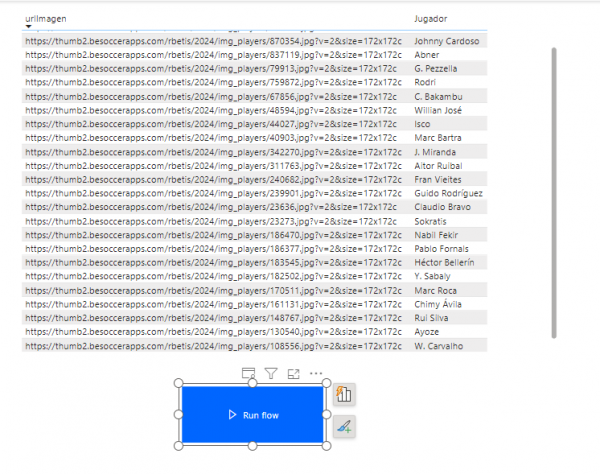Click the image URL ending 837119.jpg
The height and width of the screenshot is (474, 600).
tap(214, 55)
